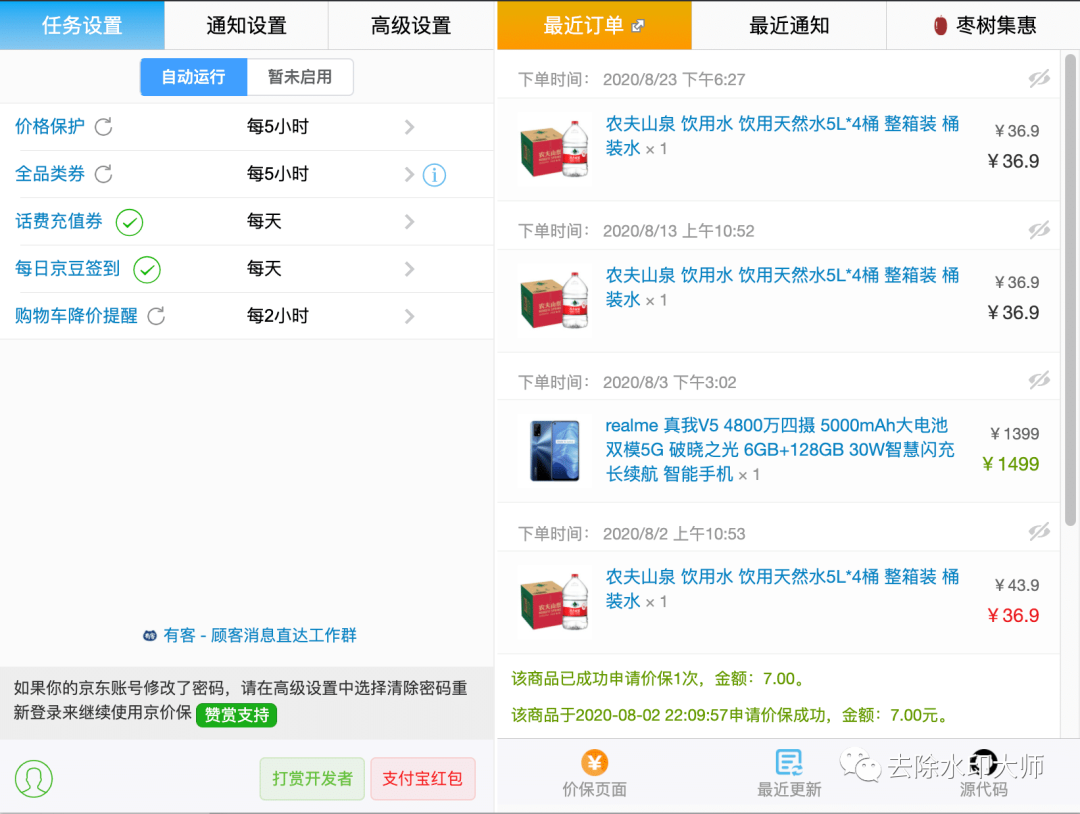This screenshot has width=1080, height=814.
Task: Click the realme phone product thumbnail
Action: pos(555,450)
